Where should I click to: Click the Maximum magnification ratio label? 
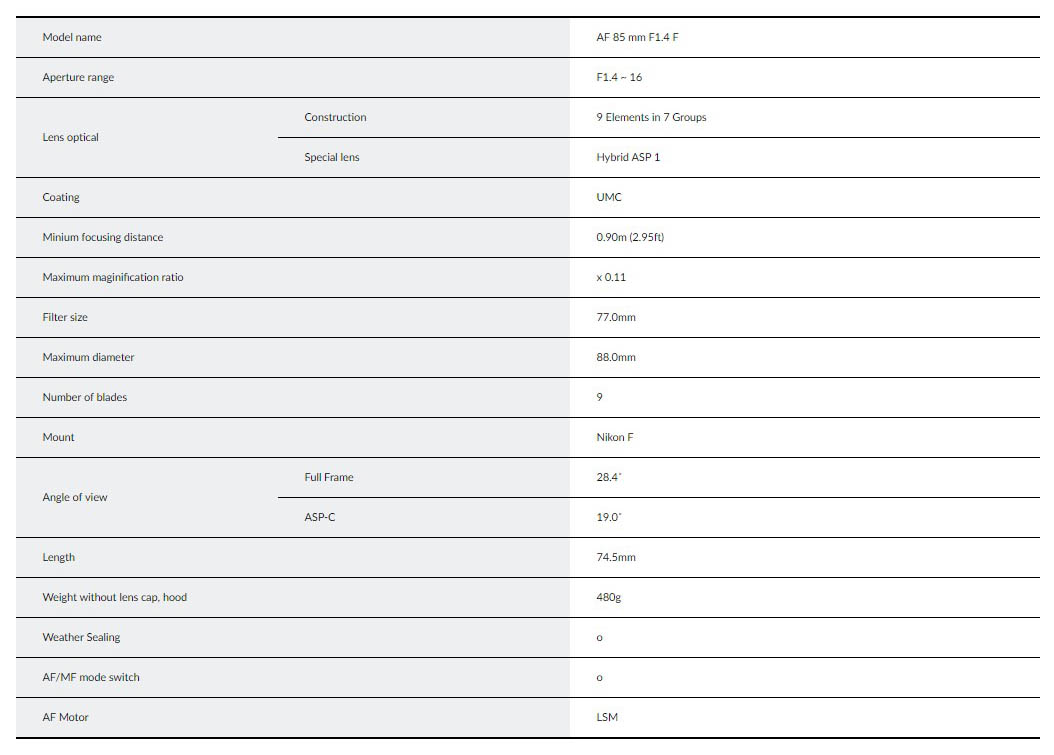113,278
